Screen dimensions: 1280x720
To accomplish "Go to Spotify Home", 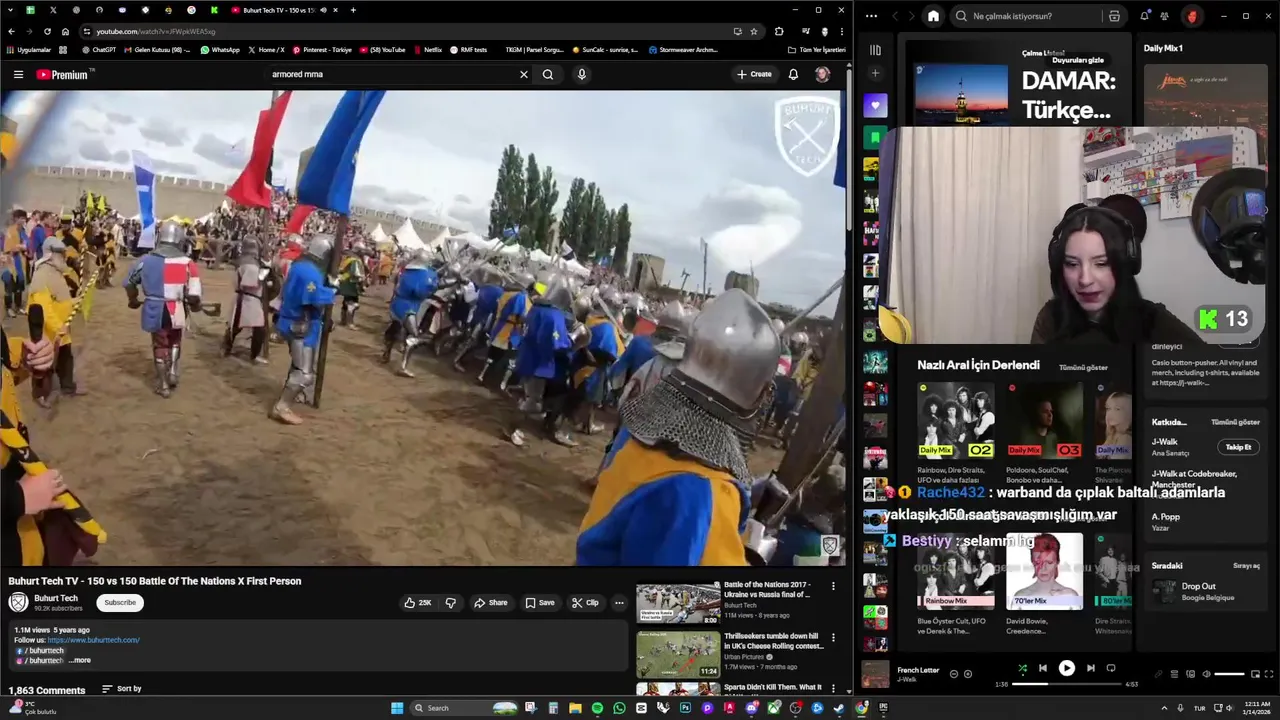I will pyautogui.click(x=933, y=16).
